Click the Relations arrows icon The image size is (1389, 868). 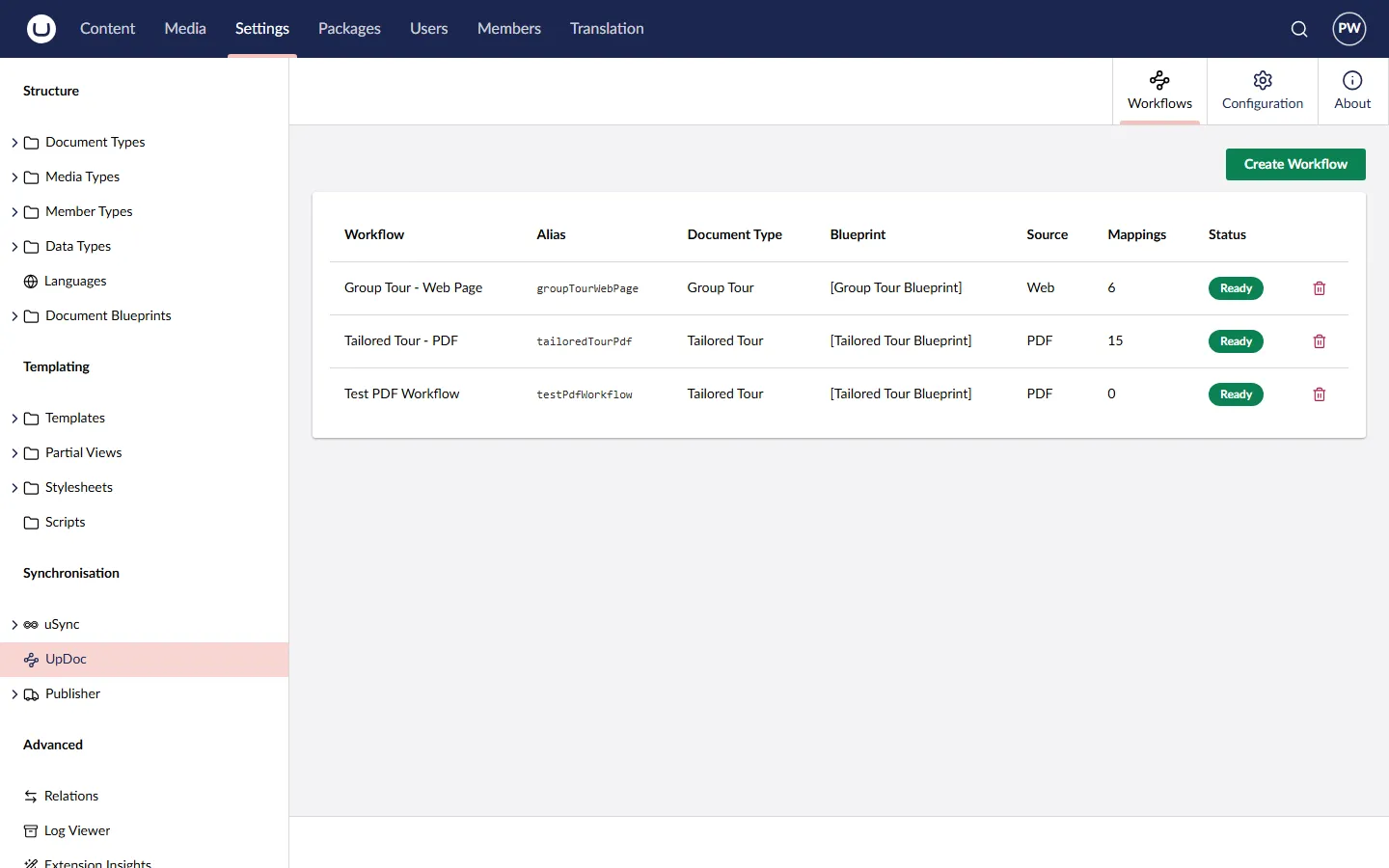(x=31, y=797)
